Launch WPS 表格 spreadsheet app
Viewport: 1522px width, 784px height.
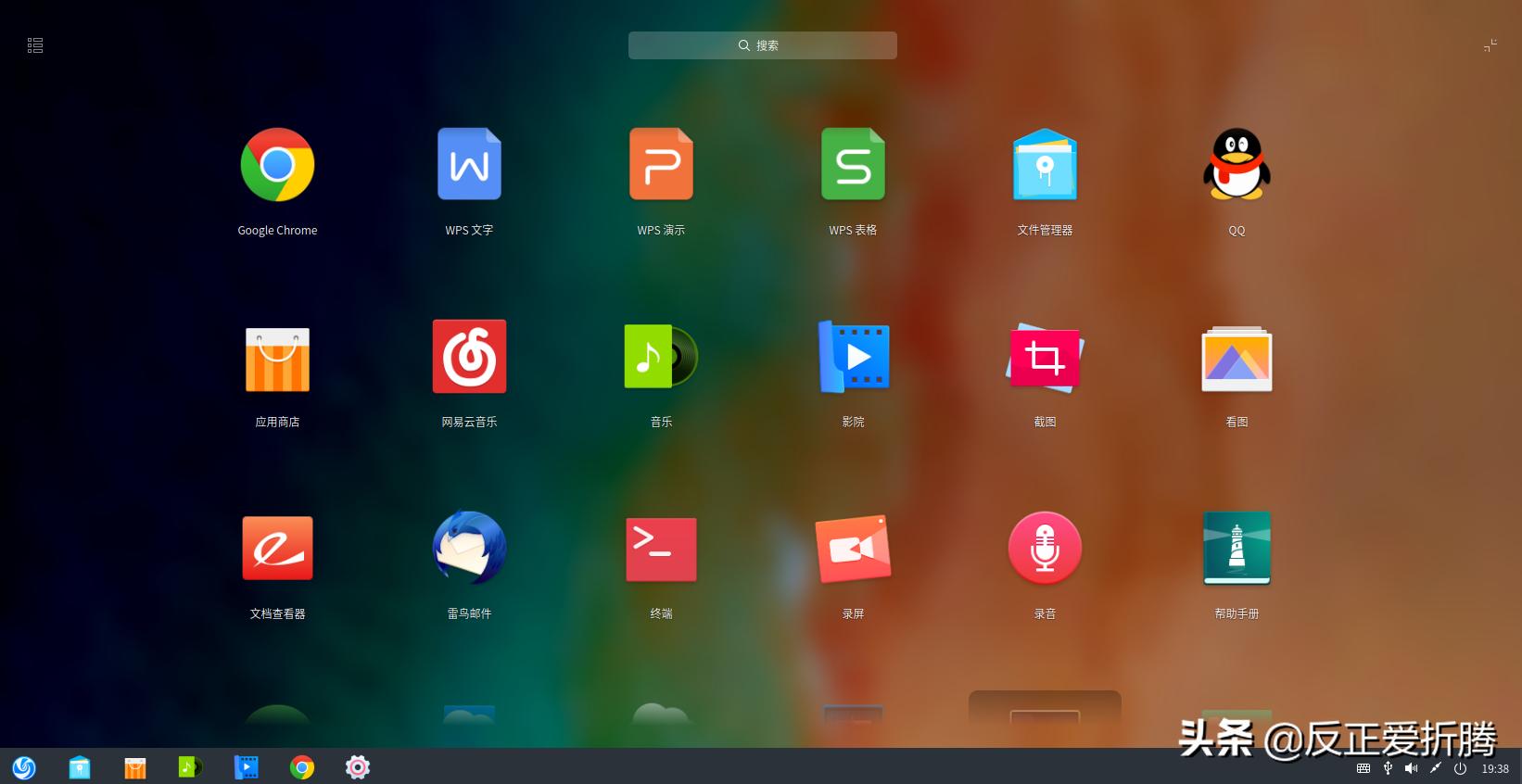(x=853, y=165)
